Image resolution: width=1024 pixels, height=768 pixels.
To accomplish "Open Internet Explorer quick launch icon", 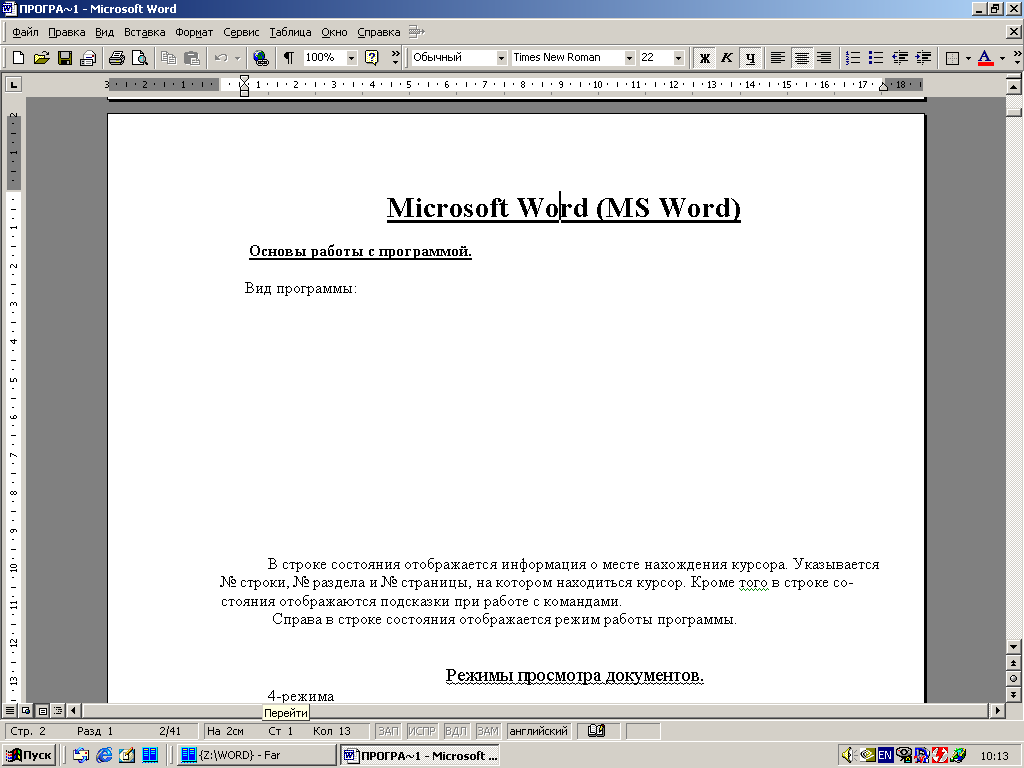I will click(104, 755).
